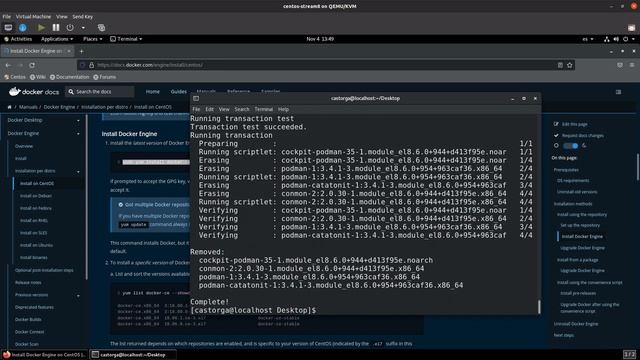Open terminal Search menu

click(x=242, y=109)
